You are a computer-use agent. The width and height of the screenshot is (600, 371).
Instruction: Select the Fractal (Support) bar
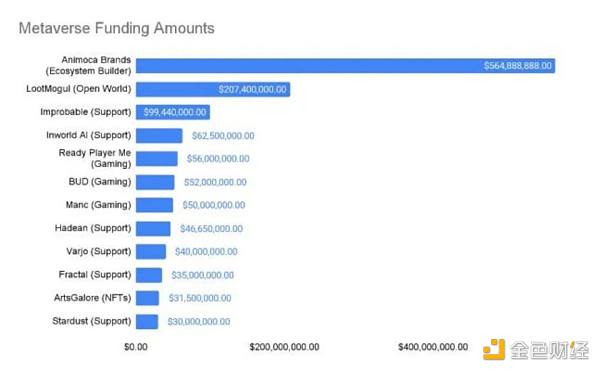(x=149, y=275)
